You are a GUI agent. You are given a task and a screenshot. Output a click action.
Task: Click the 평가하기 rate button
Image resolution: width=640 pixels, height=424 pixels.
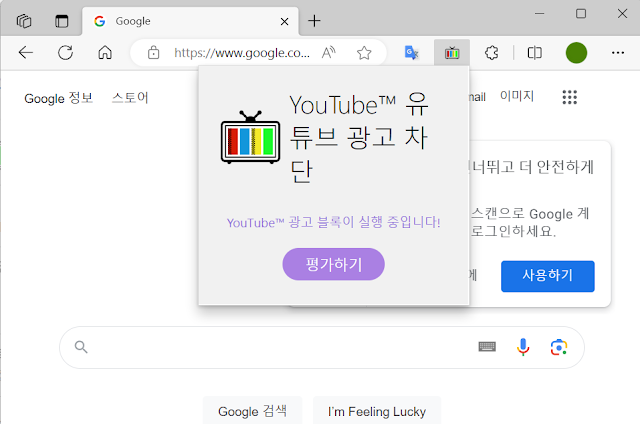[x=333, y=264]
